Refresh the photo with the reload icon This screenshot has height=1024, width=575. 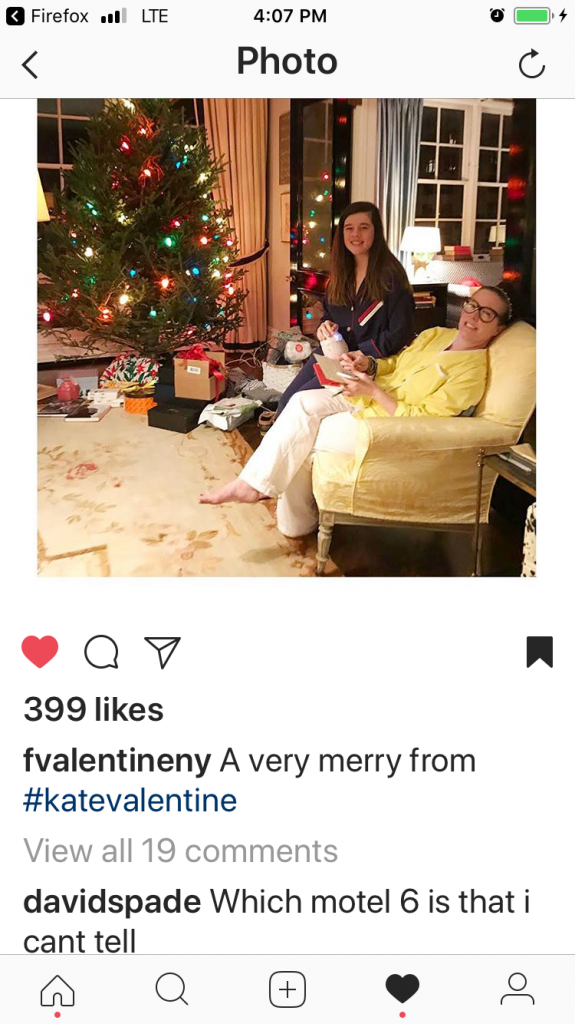point(532,64)
